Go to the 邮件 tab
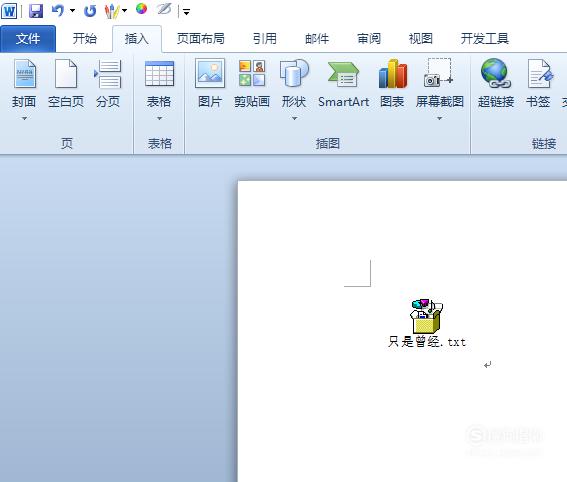Screen dimensions: 567x482 tap(317, 38)
